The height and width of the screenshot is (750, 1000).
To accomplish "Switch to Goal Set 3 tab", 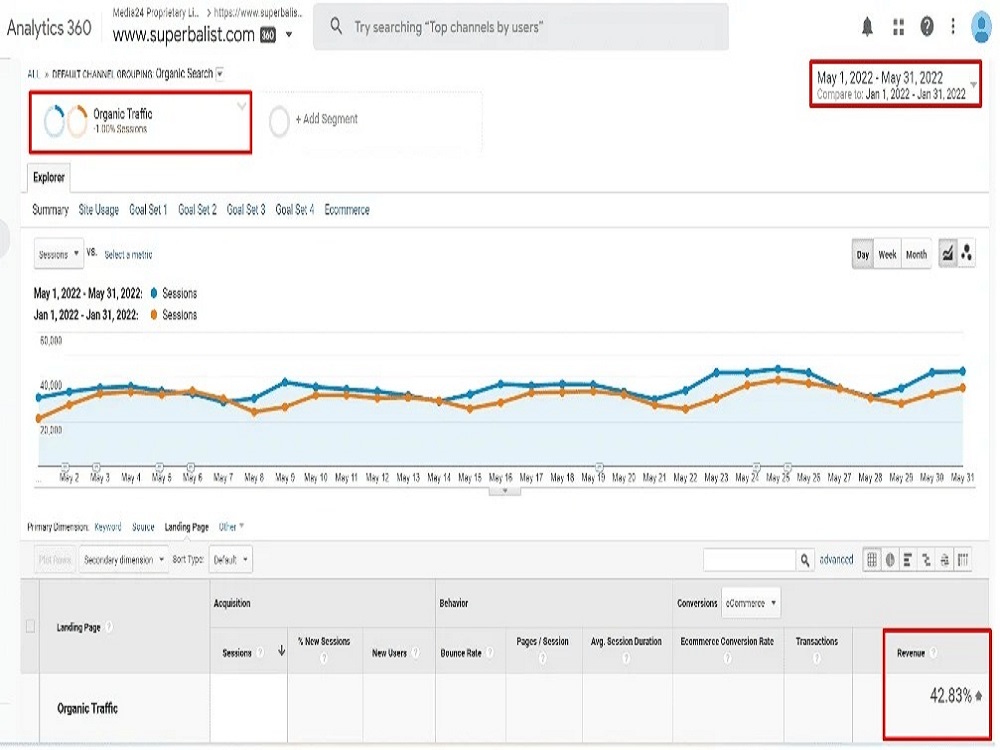I will tap(246, 210).
